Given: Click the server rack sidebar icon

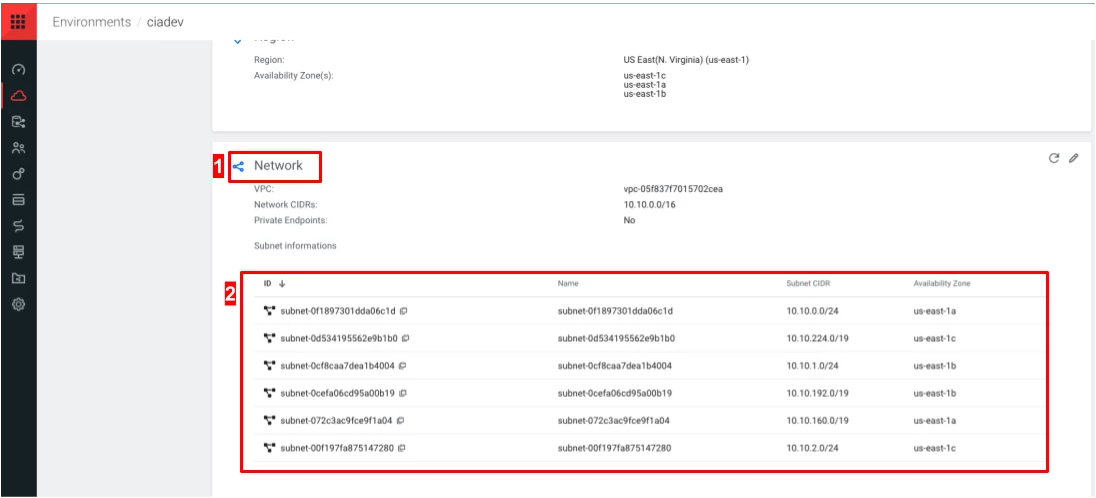Looking at the screenshot, I should coord(19,252).
